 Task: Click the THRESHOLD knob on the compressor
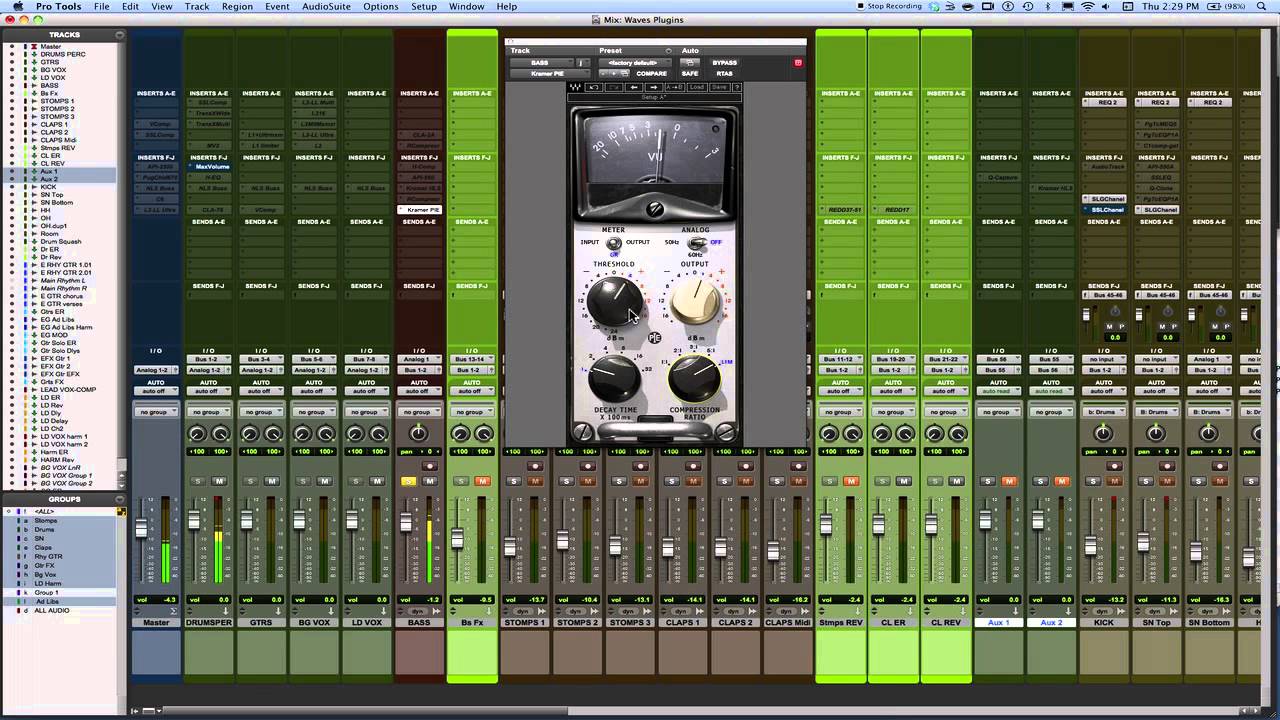pos(614,301)
